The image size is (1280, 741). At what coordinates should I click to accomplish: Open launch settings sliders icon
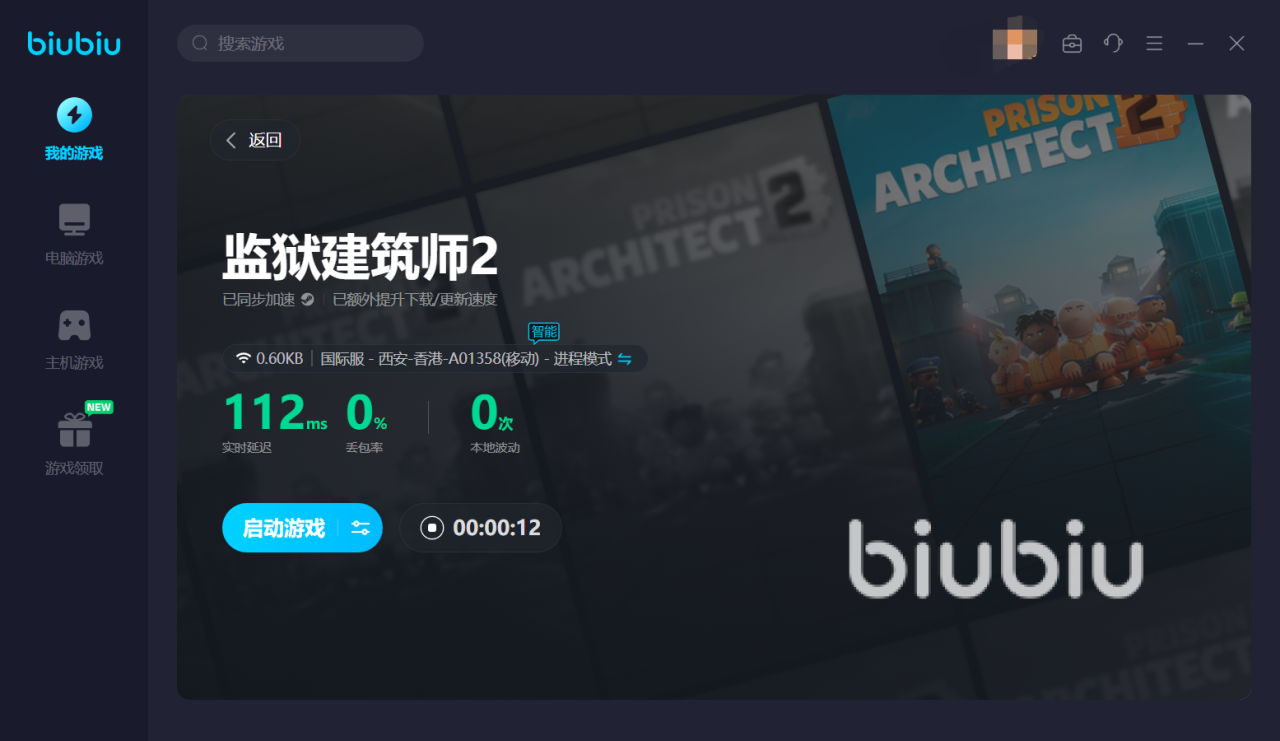tap(361, 528)
